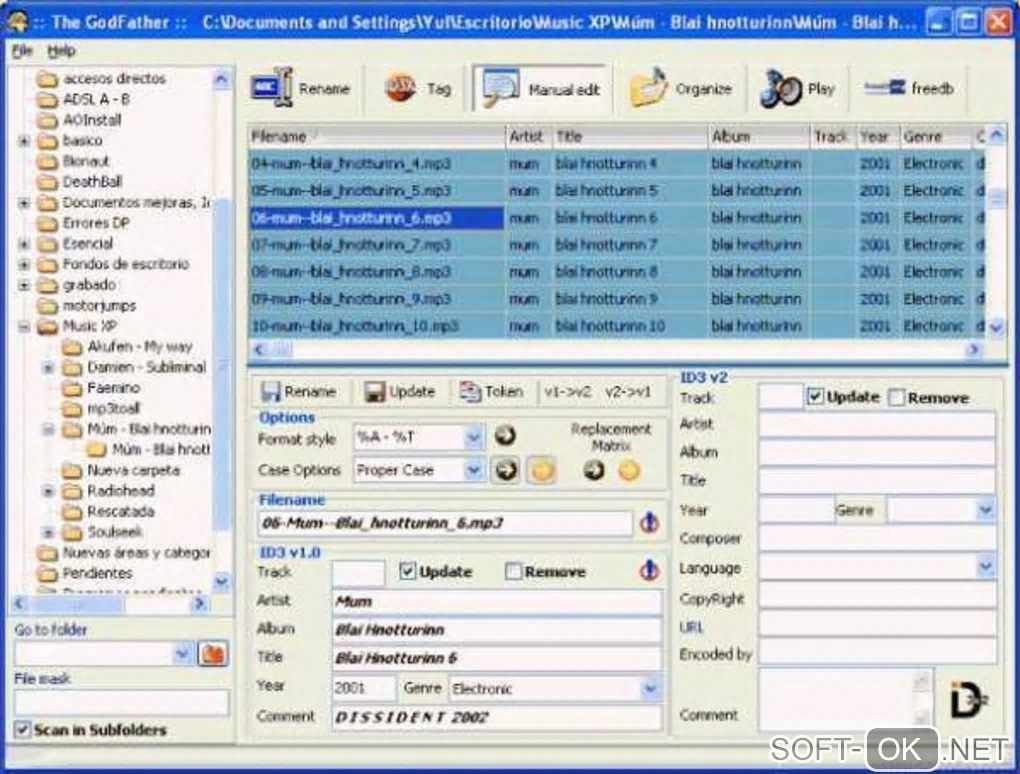This screenshot has width=1020, height=774.
Task: Select the Music XP folder icon
Action: point(47,326)
